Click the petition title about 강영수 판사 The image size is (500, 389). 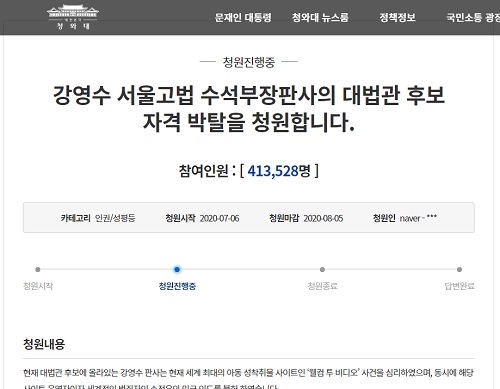coord(249,108)
